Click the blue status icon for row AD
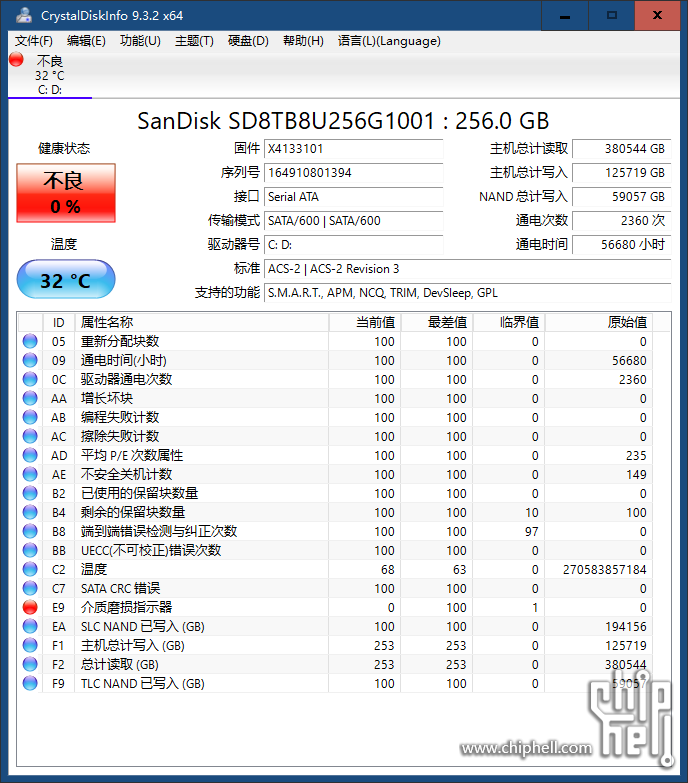Viewport: 688px width, 783px height. [x=30, y=455]
